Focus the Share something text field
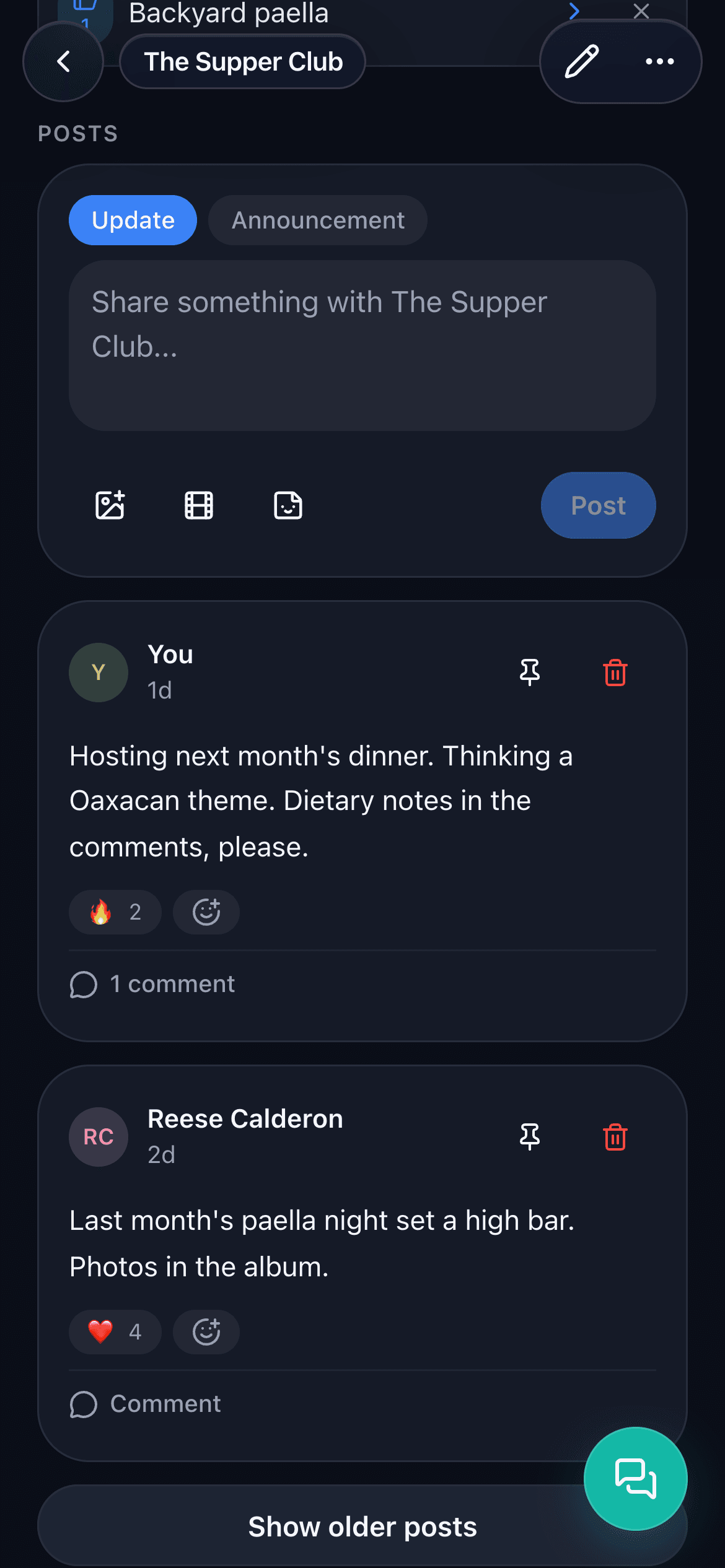The image size is (725, 1568). click(x=362, y=346)
